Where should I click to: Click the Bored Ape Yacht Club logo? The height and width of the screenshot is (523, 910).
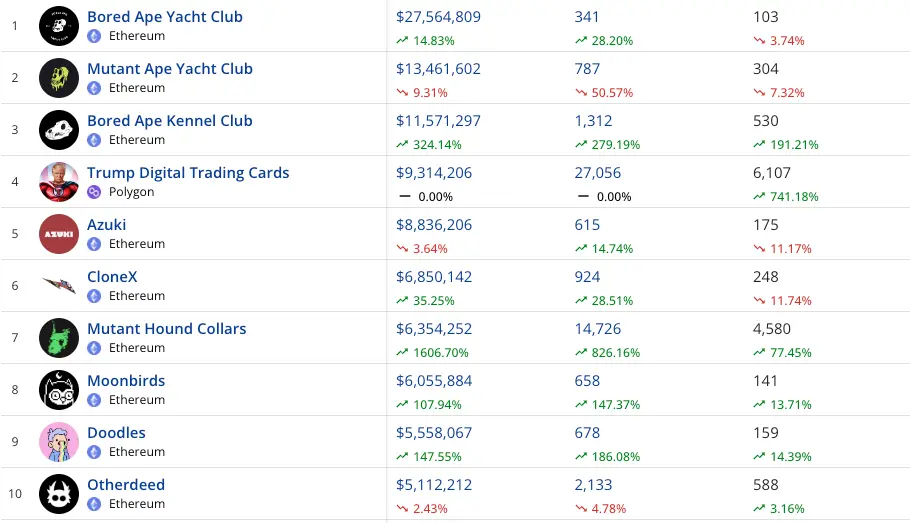pyautogui.click(x=59, y=26)
